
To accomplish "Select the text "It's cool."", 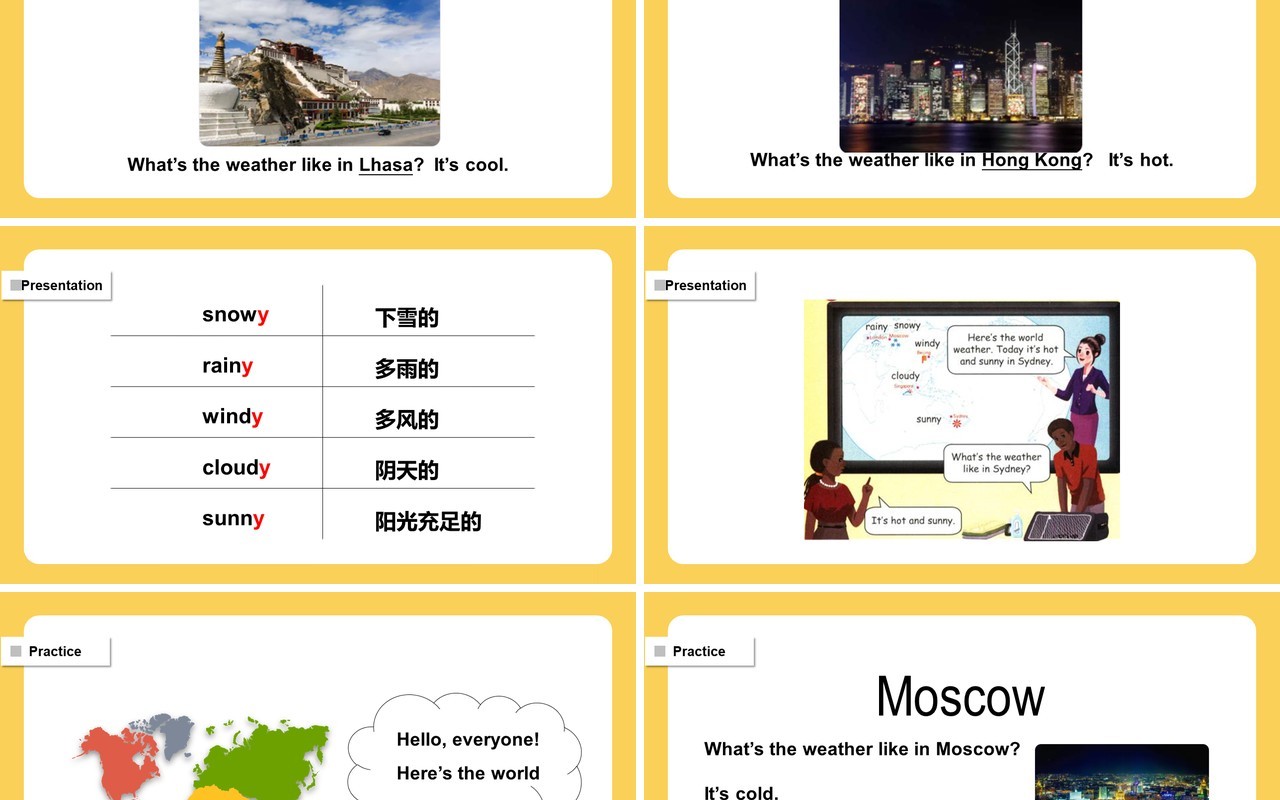I will (471, 165).
